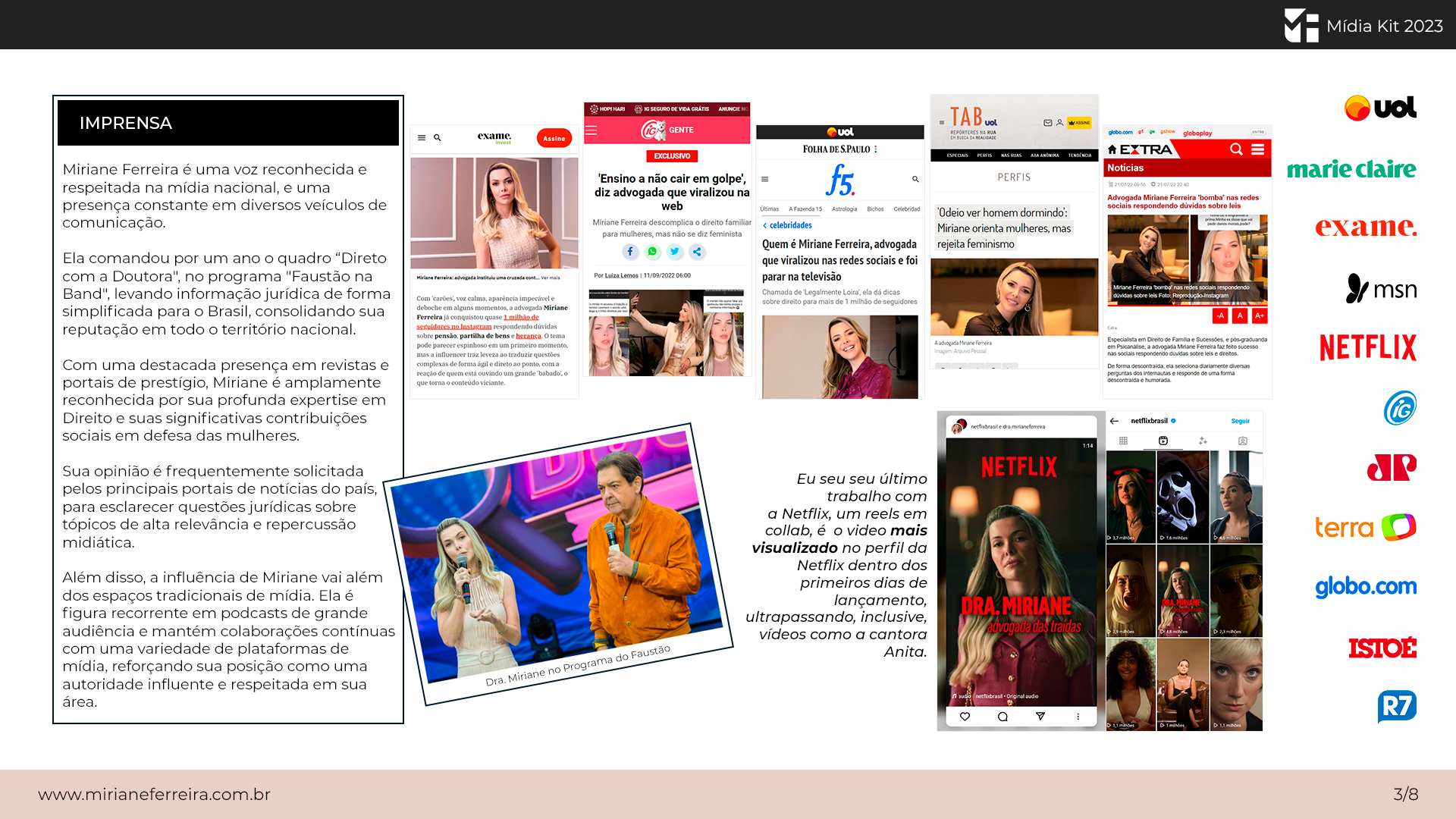The width and height of the screenshot is (1456, 819).
Task: Click the celebridades back link on F5
Action: coord(787,225)
